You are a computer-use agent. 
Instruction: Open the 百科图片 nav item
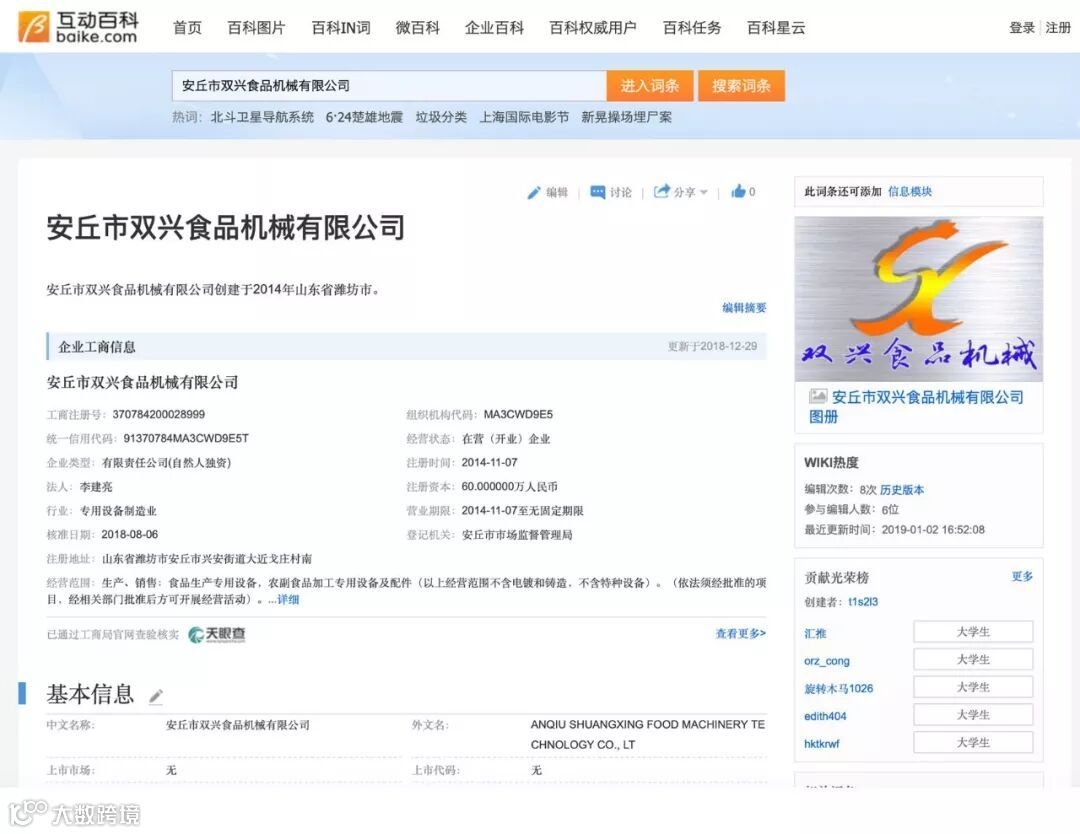256,28
